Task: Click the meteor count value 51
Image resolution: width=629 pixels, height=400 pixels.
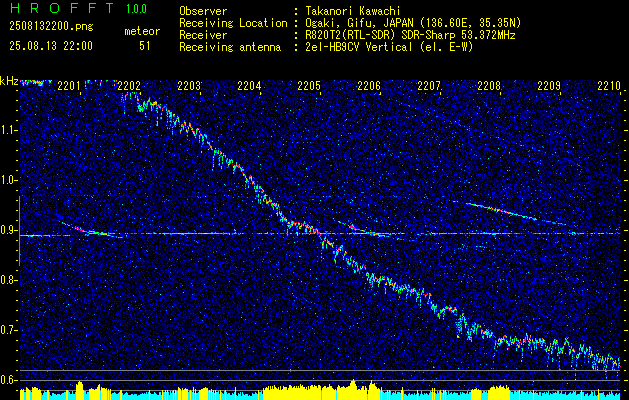Action: 144,46
